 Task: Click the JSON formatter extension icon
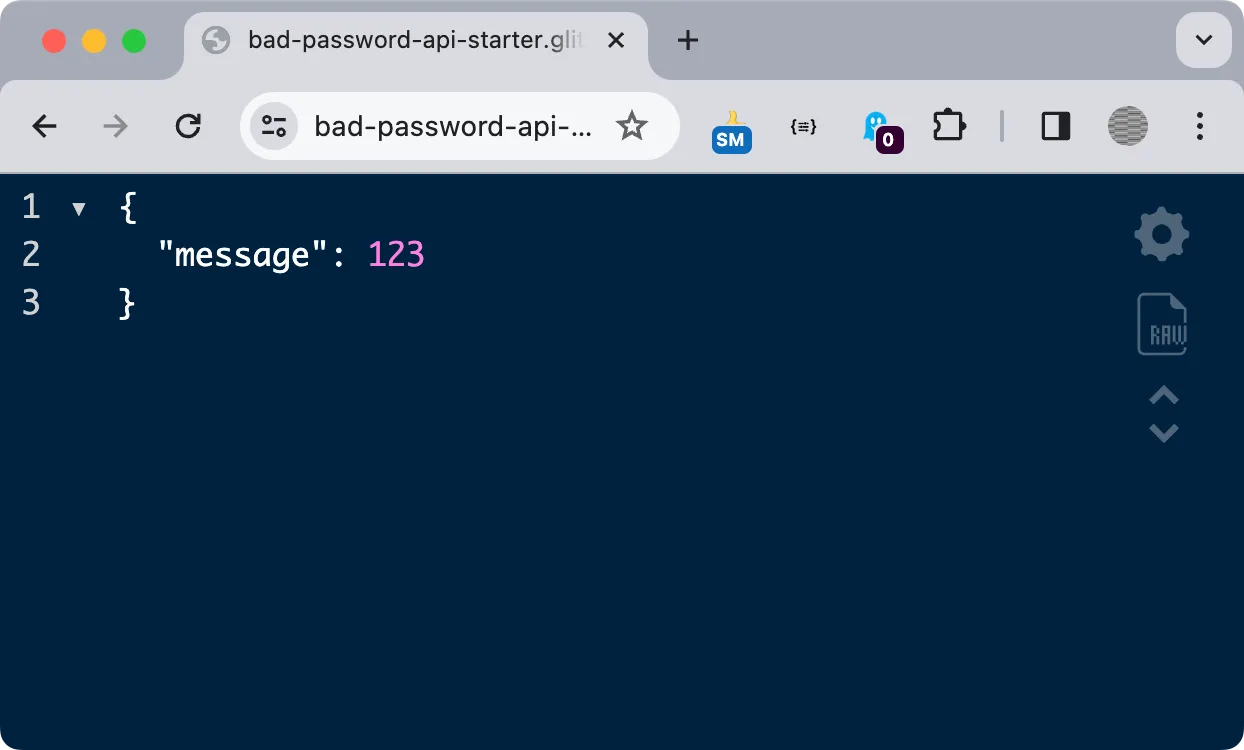tap(803, 126)
